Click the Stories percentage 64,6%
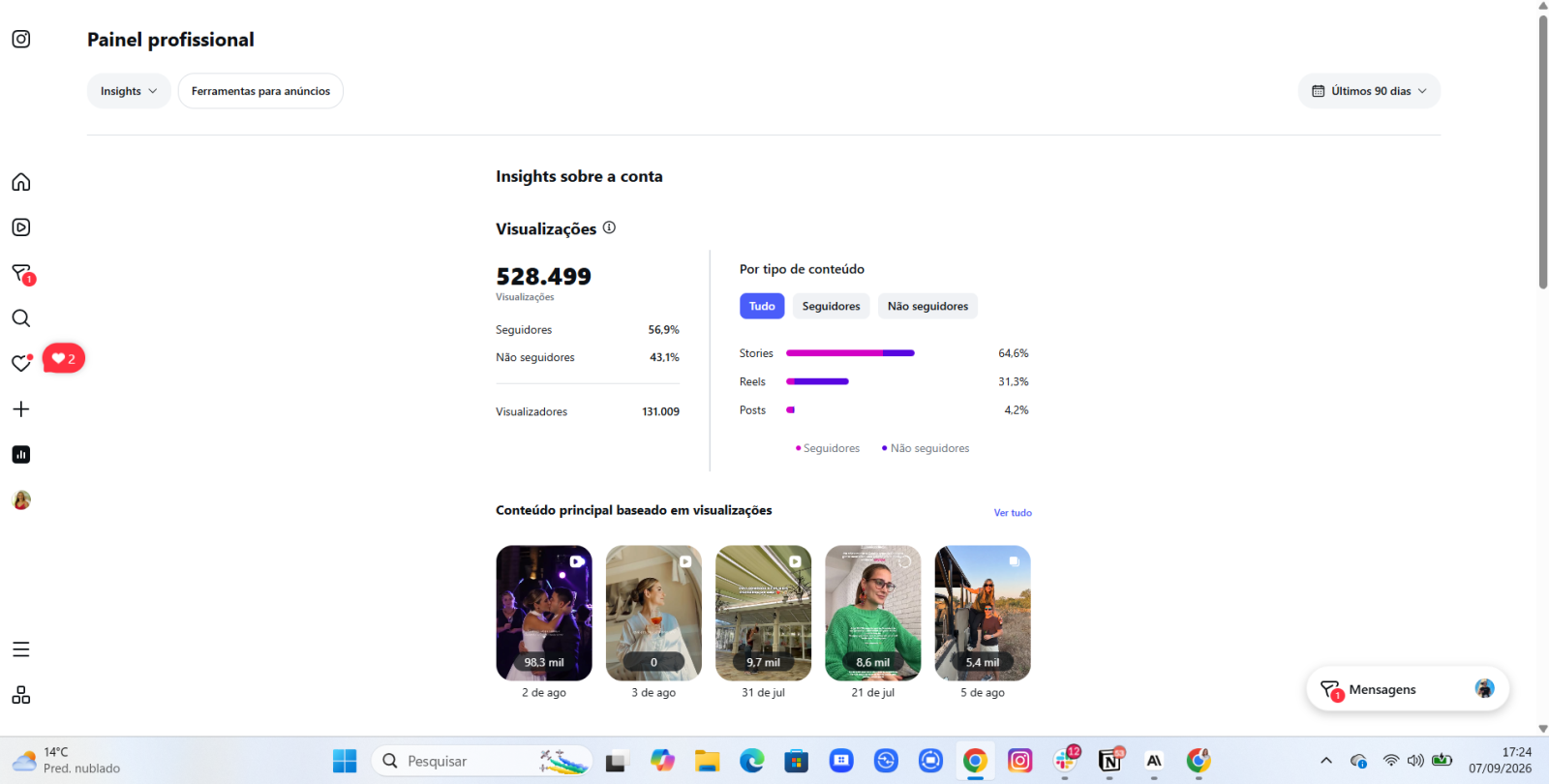The width and height of the screenshot is (1549, 784). click(1014, 353)
